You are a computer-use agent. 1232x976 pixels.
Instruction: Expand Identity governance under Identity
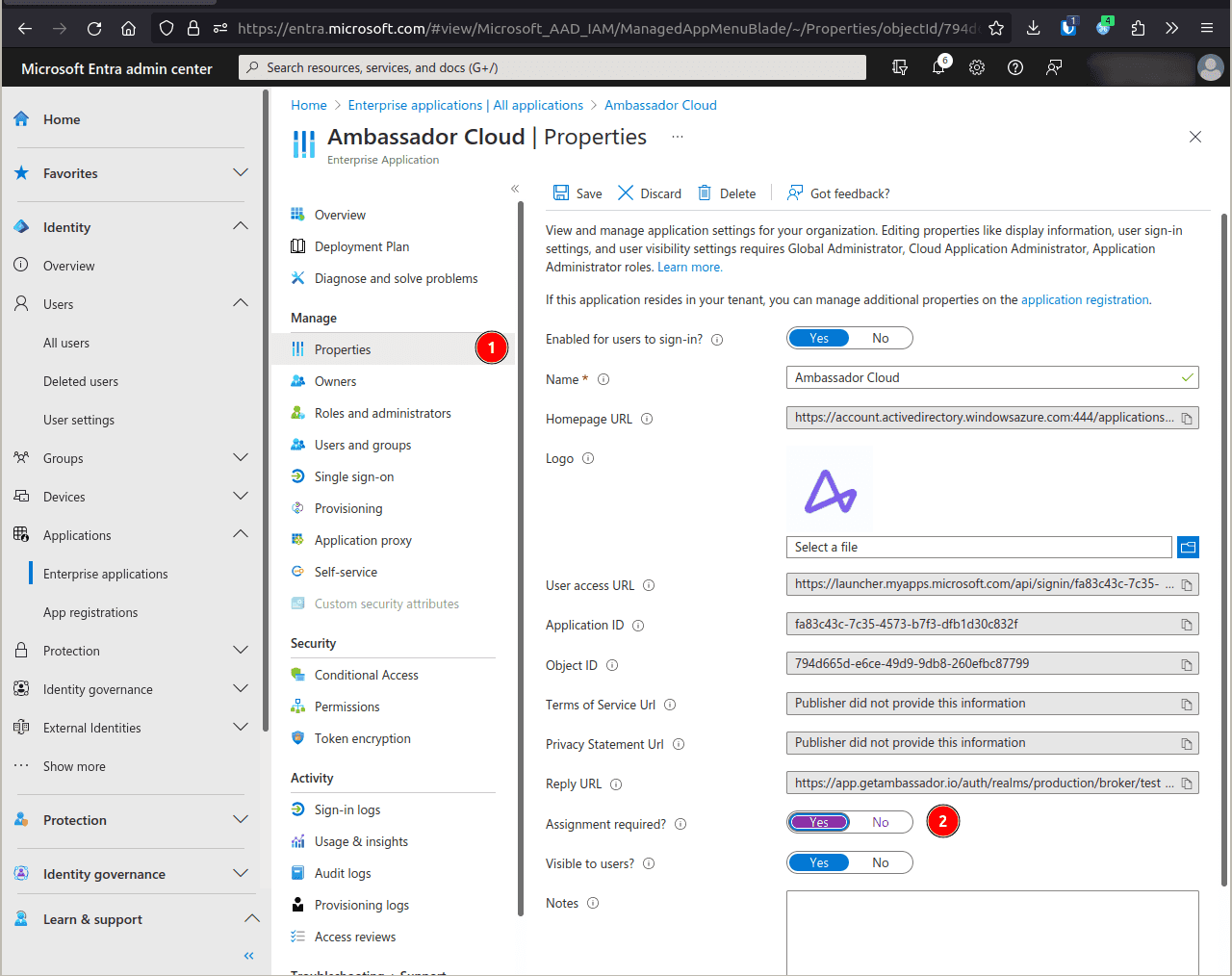241,688
